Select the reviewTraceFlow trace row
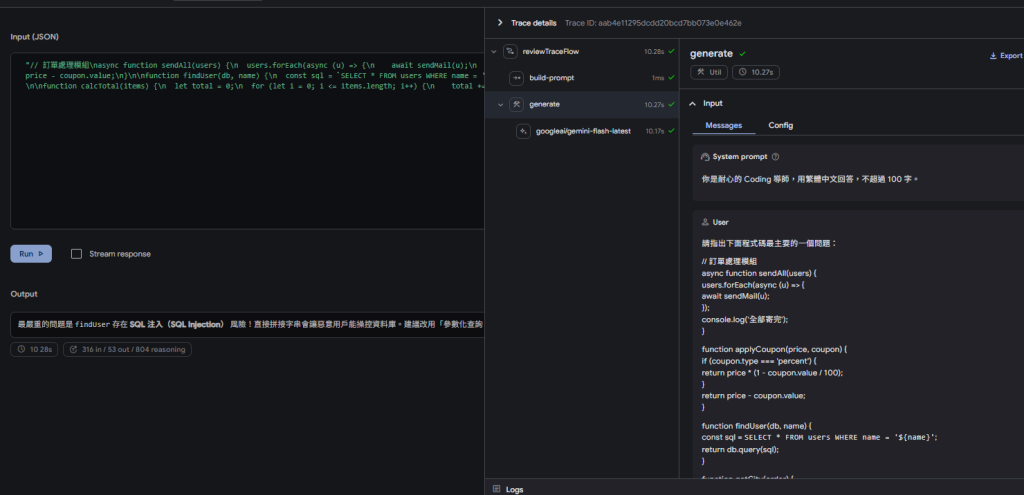 (x=582, y=51)
